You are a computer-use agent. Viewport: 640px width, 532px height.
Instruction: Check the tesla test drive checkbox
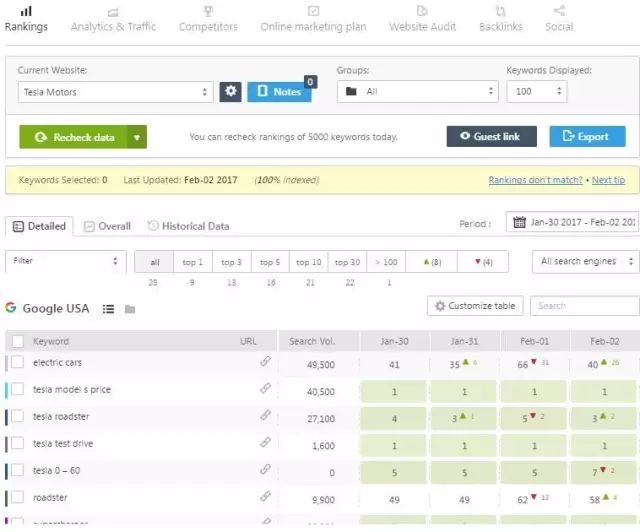(18, 443)
